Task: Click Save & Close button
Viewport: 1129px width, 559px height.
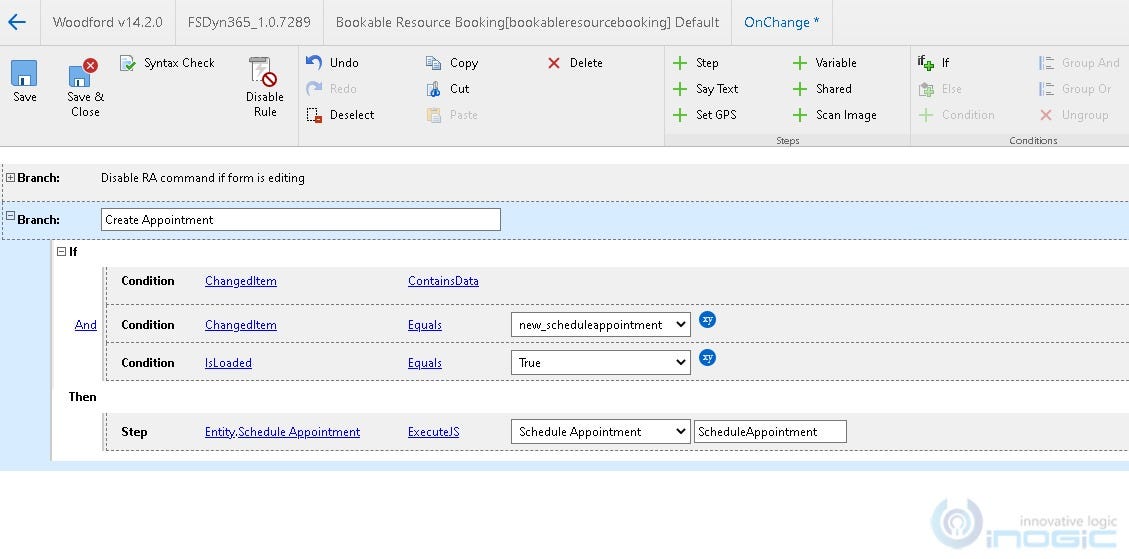Action: coord(85,88)
